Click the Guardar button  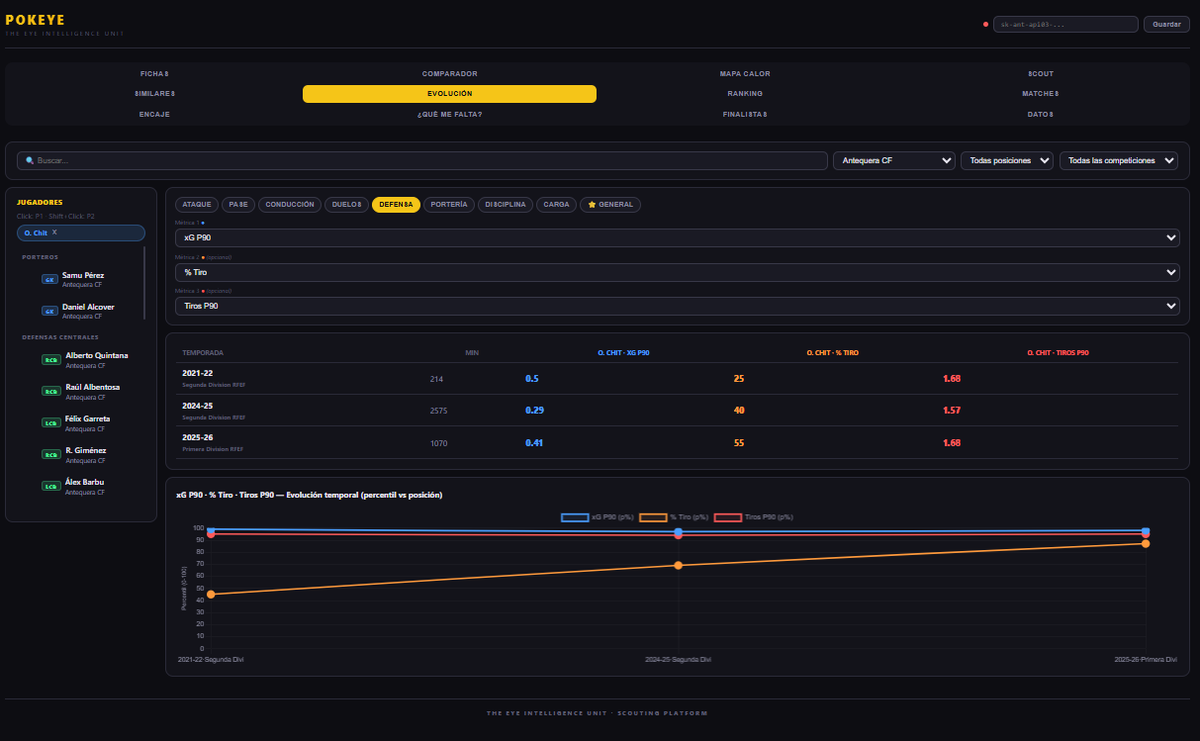(x=1167, y=24)
